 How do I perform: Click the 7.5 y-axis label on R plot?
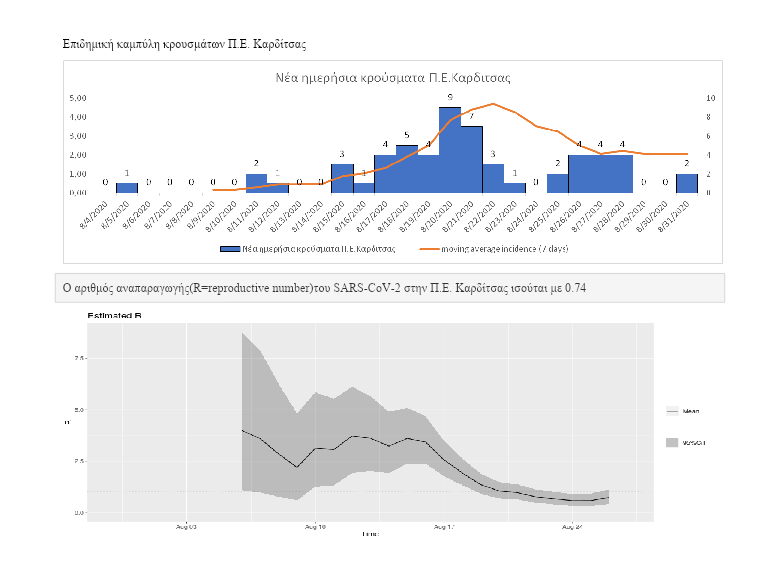[80, 358]
